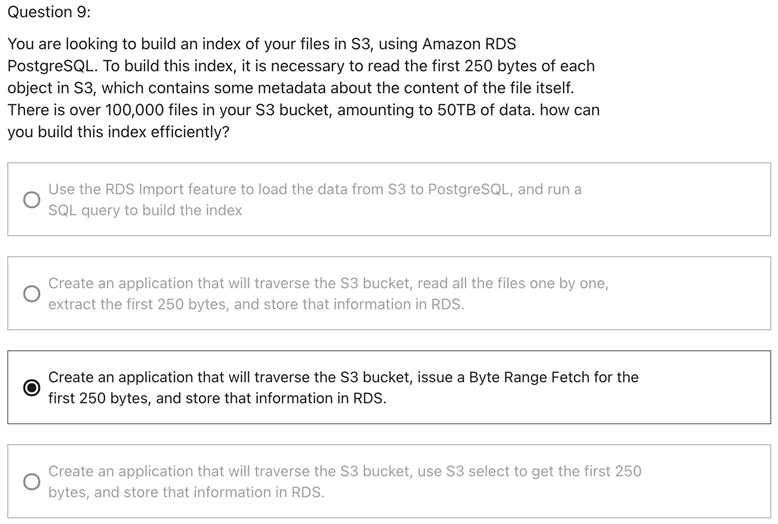Viewport: 778px width, 524px height.
Task: Click 'Amazon RDS' in the question text
Action: [x=469, y=44]
